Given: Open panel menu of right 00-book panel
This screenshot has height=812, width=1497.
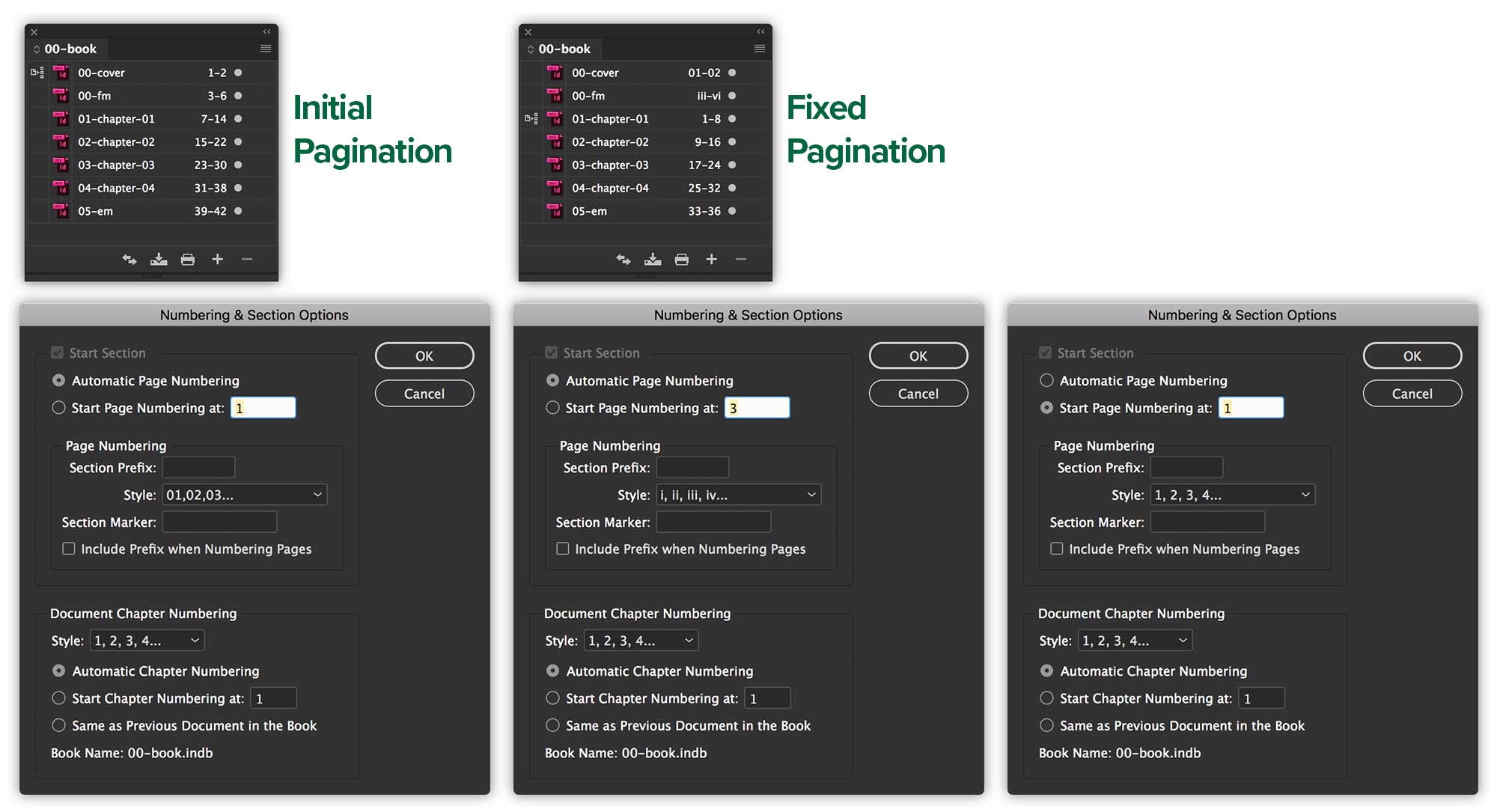Looking at the screenshot, I should point(760,49).
